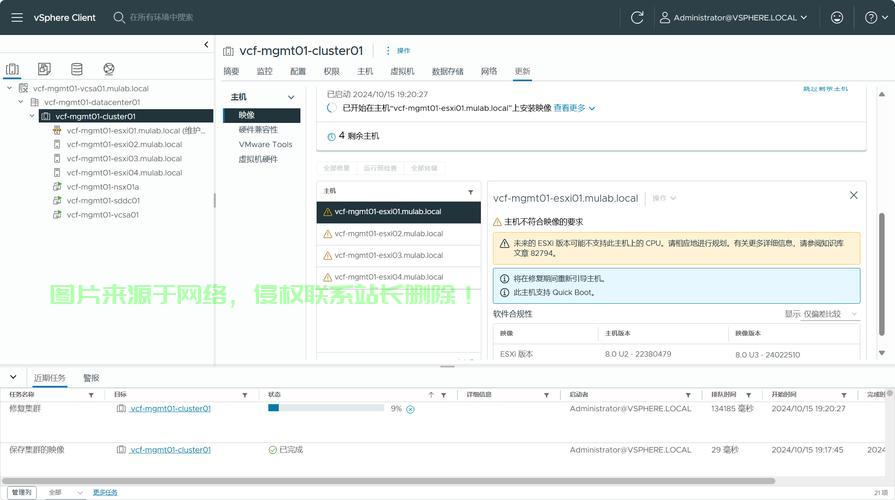Select host vcf-mgmt01-esxi02.mulab.local in inventory tree
Viewport: 895px width, 500px height.
pos(124,144)
